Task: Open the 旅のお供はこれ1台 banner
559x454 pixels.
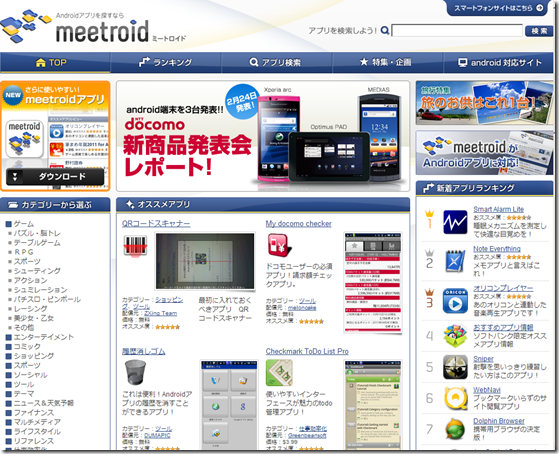Action: click(x=484, y=103)
